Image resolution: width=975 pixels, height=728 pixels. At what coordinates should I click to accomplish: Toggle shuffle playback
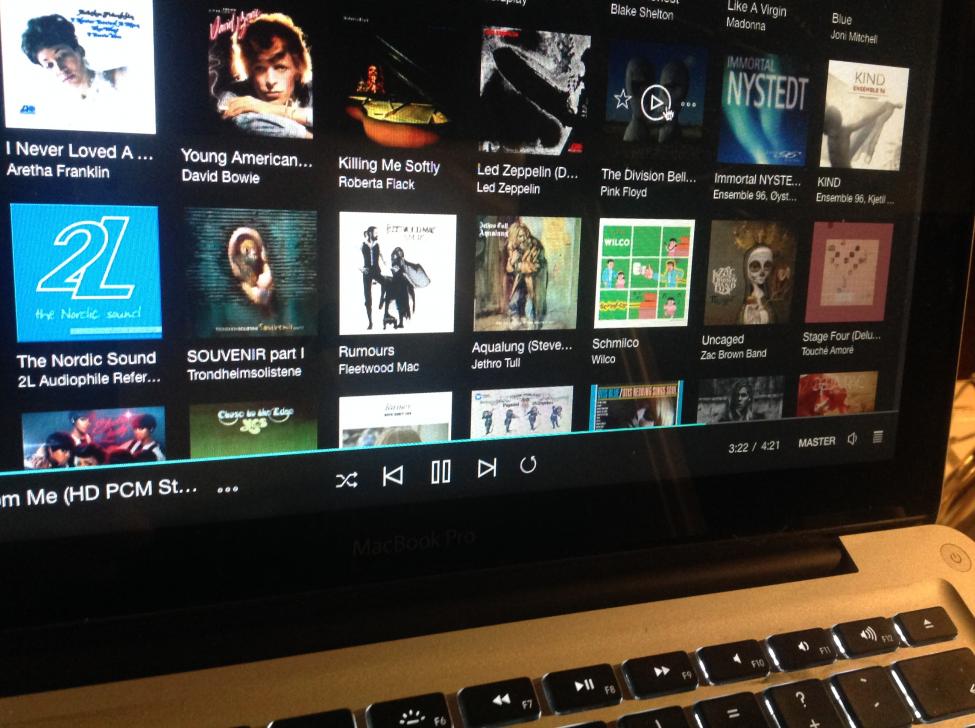(x=346, y=479)
